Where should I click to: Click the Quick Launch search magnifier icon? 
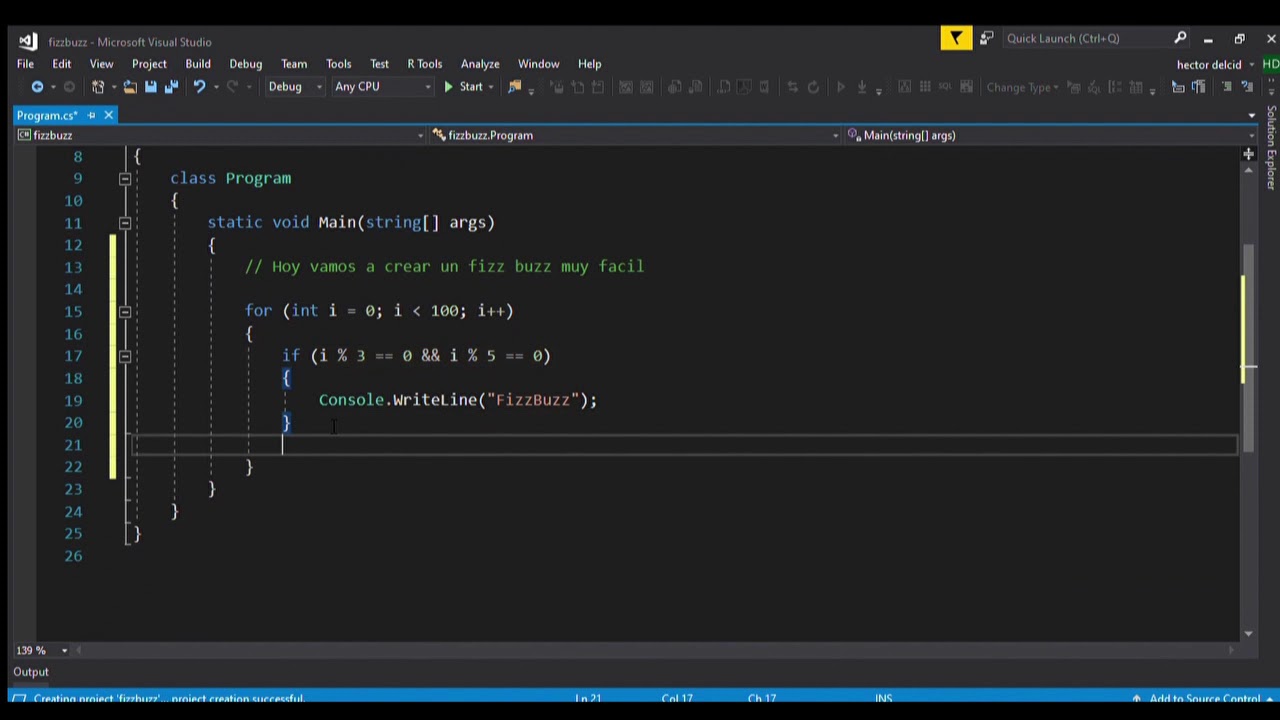[1180, 38]
